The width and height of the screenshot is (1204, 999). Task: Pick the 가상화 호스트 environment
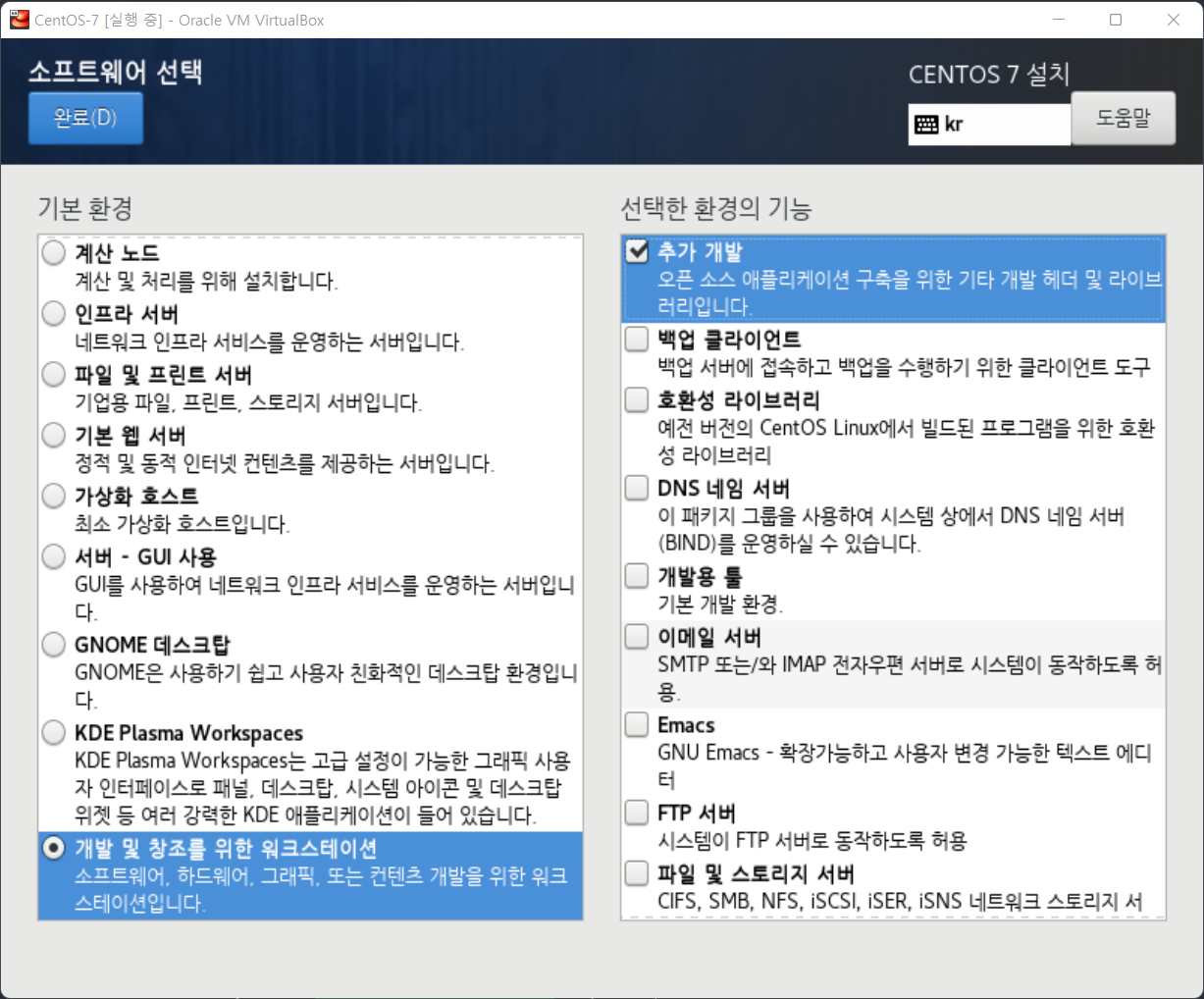click(x=54, y=496)
